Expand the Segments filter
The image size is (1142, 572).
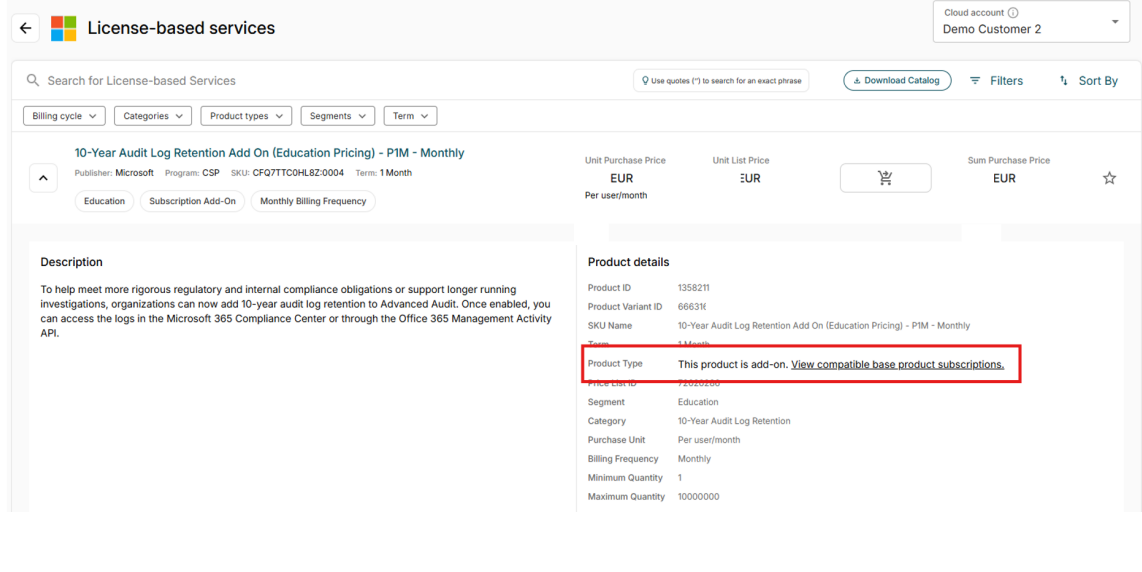click(337, 116)
